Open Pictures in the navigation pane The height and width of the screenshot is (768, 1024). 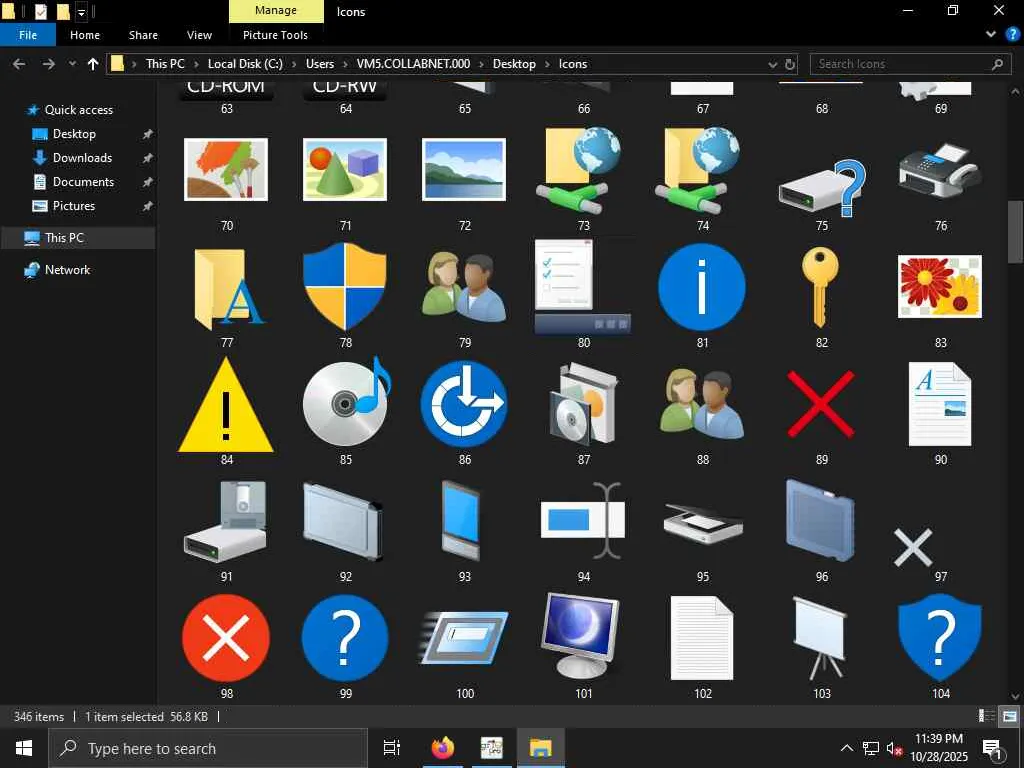(x=74, y=206)
